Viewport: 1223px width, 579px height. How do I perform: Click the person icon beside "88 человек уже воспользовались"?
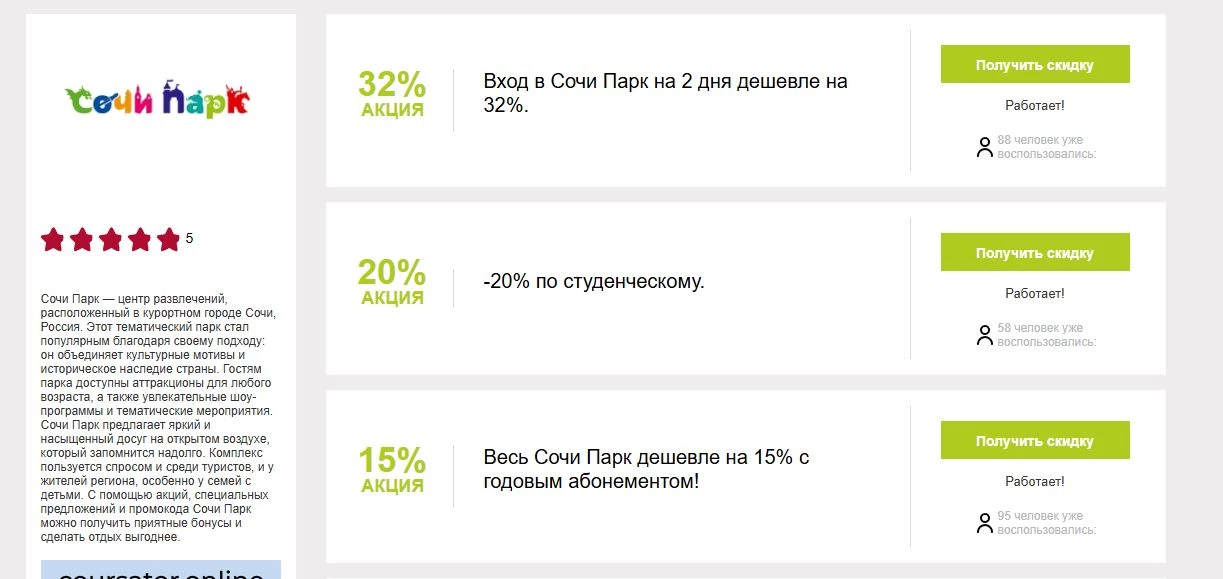click(983, 146)
